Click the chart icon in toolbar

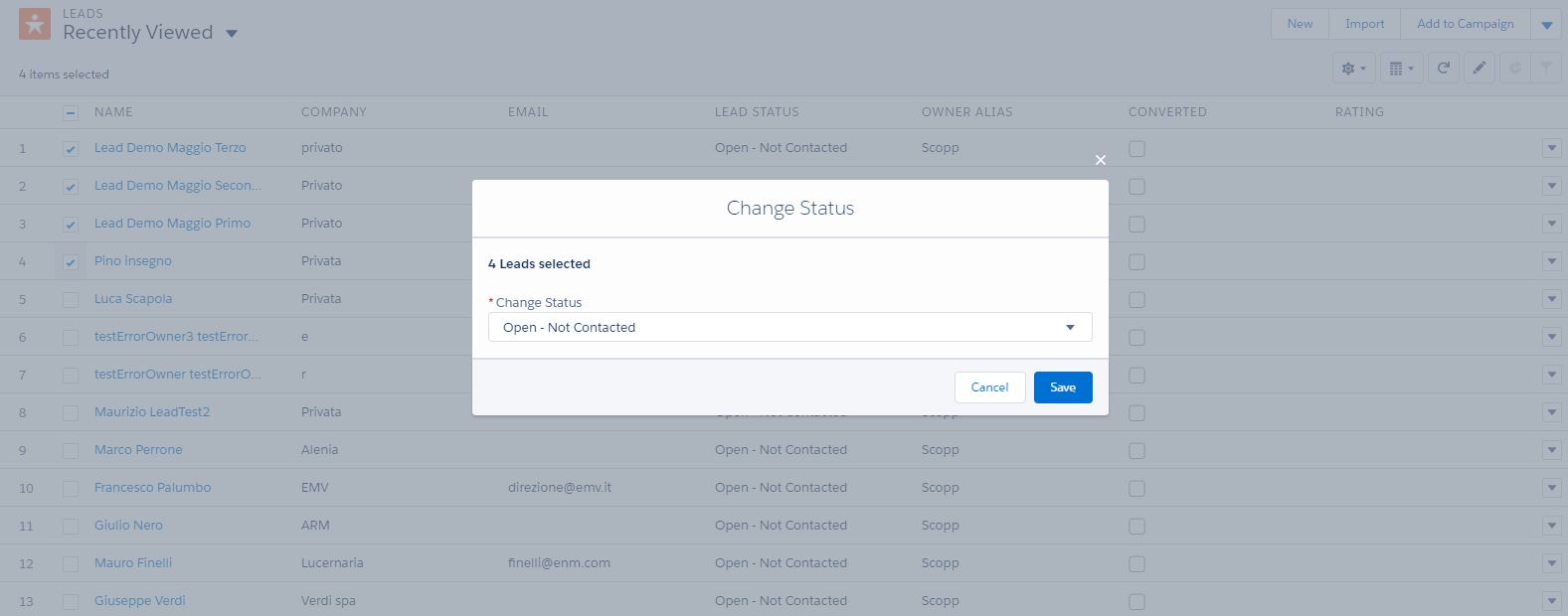click(x=1515, y=69)
